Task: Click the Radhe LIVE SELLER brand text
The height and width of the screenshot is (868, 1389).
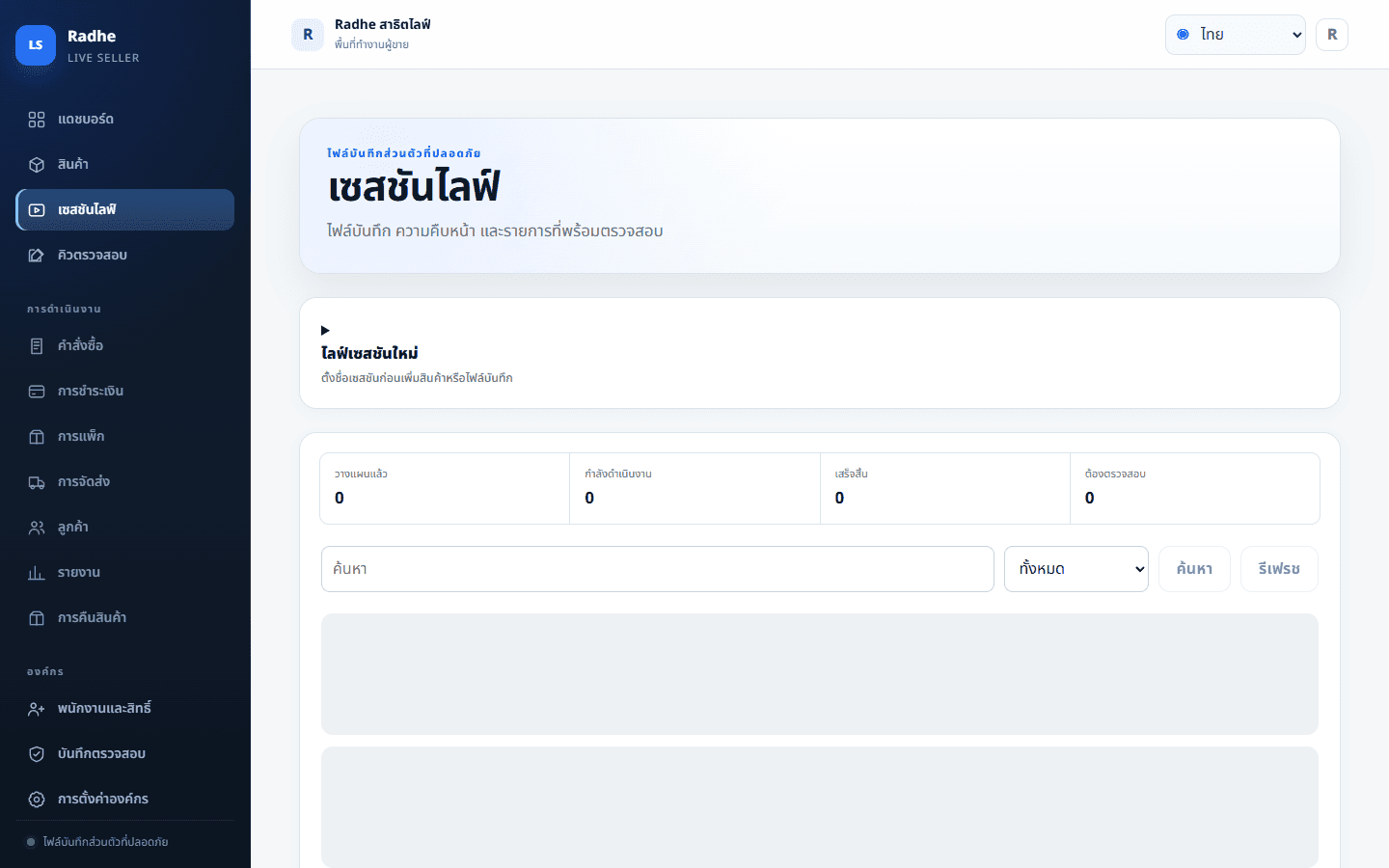Action: (x=103, y=45)
